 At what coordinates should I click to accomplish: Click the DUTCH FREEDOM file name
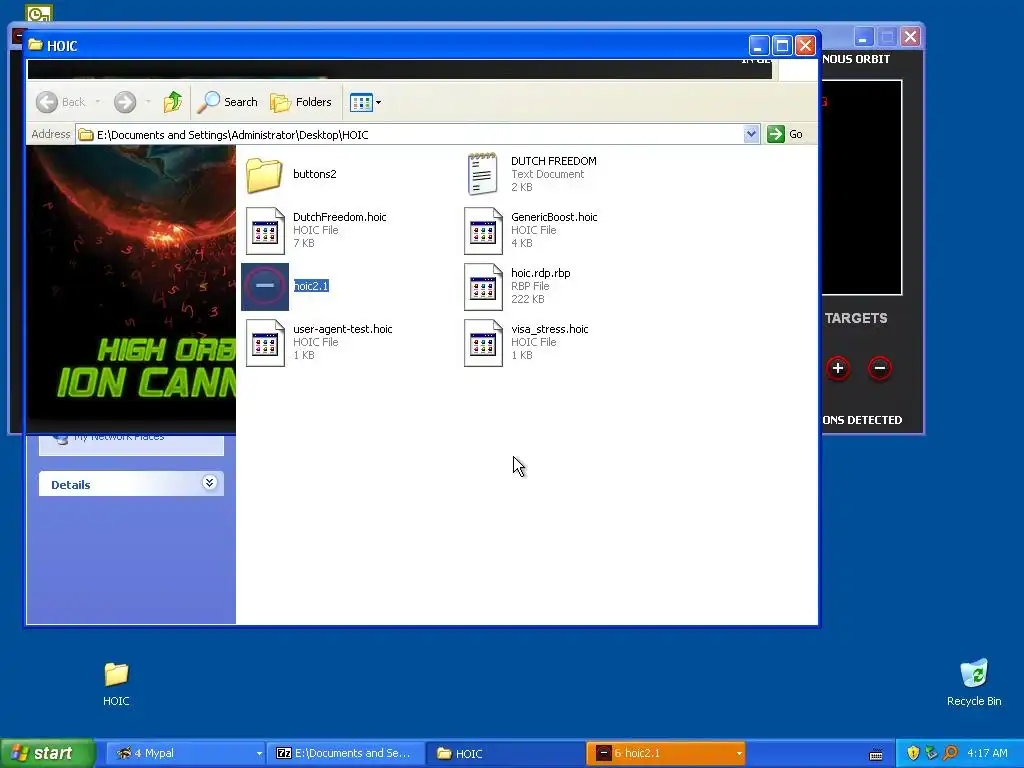point(554,161)
